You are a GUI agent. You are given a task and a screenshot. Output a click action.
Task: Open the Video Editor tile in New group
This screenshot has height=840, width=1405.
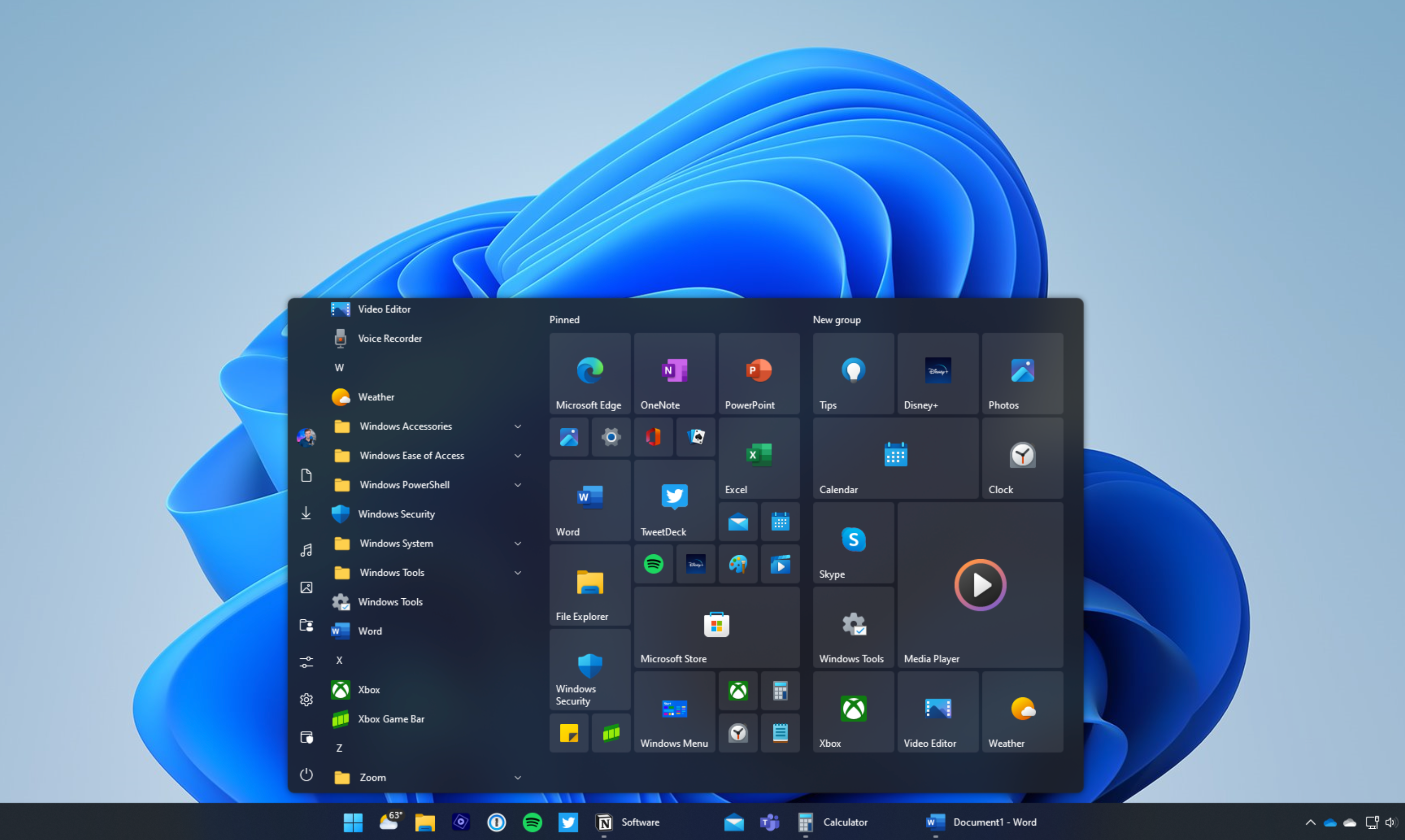937,712
